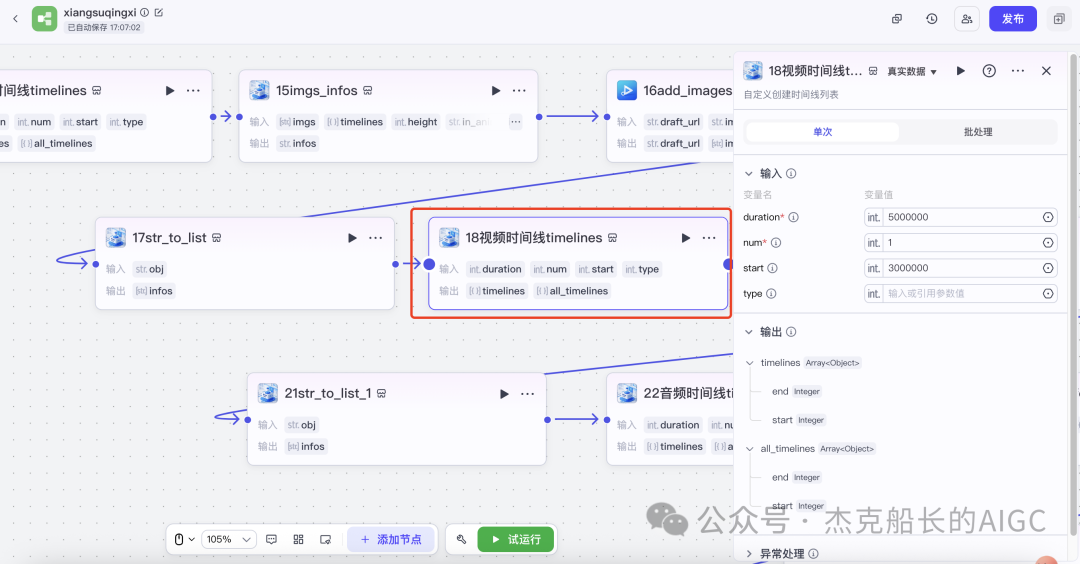Click the num value field
This screenshot has height=564, width=1080.
(x=962, y=242)
